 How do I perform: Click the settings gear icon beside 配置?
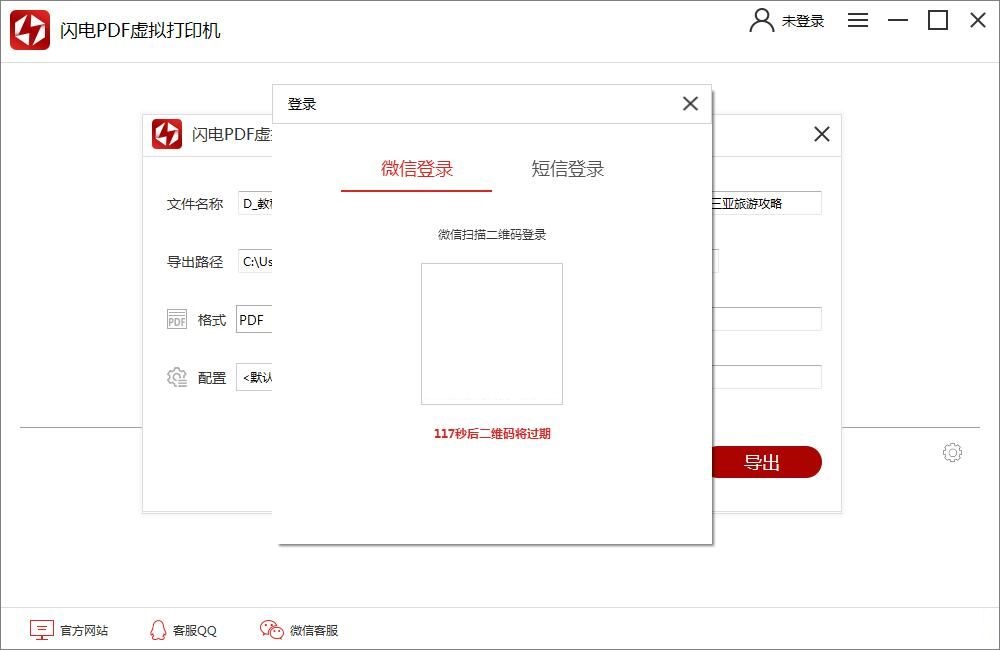tap(176, 377)
